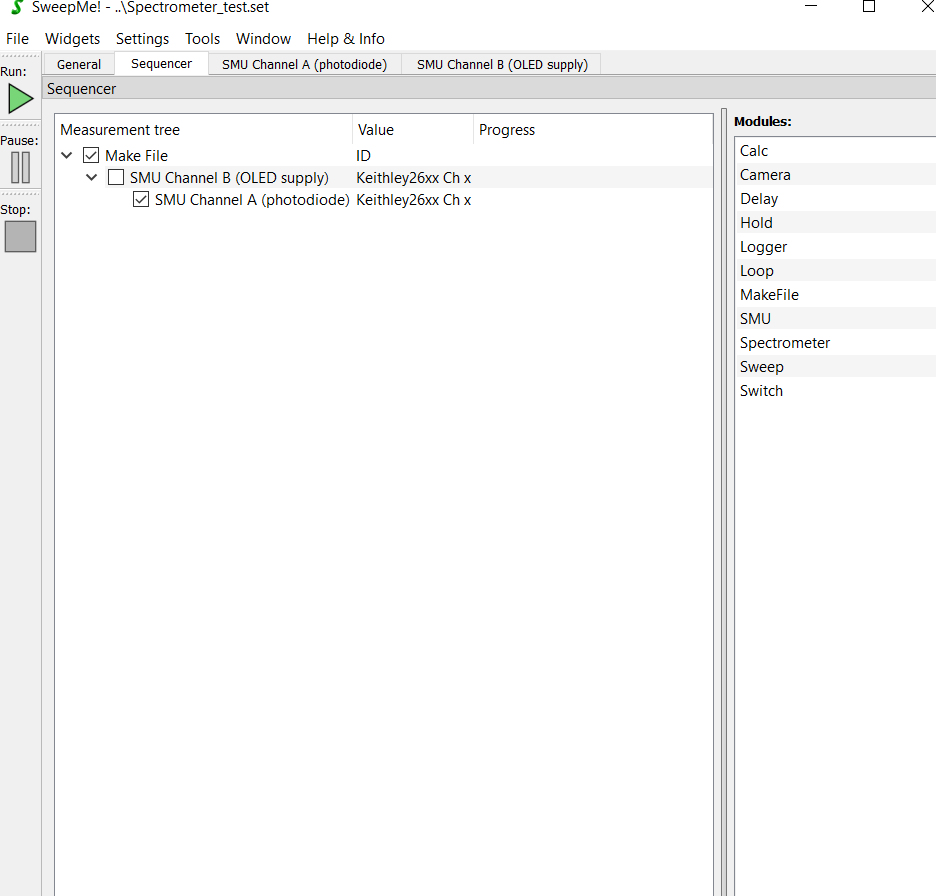The width and height of the screenshot is (936, 896).
Task: Open the Settings menu
Action: point(142,39)
